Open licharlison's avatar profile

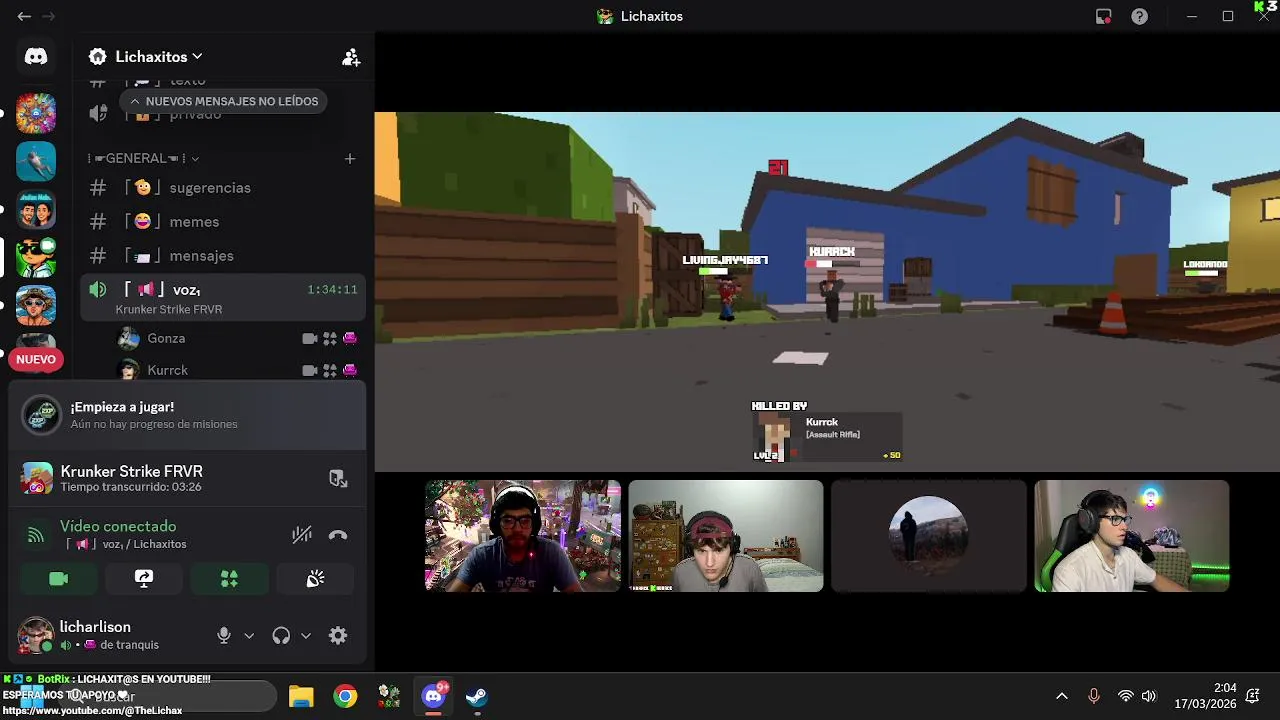(x=36, y=635)
